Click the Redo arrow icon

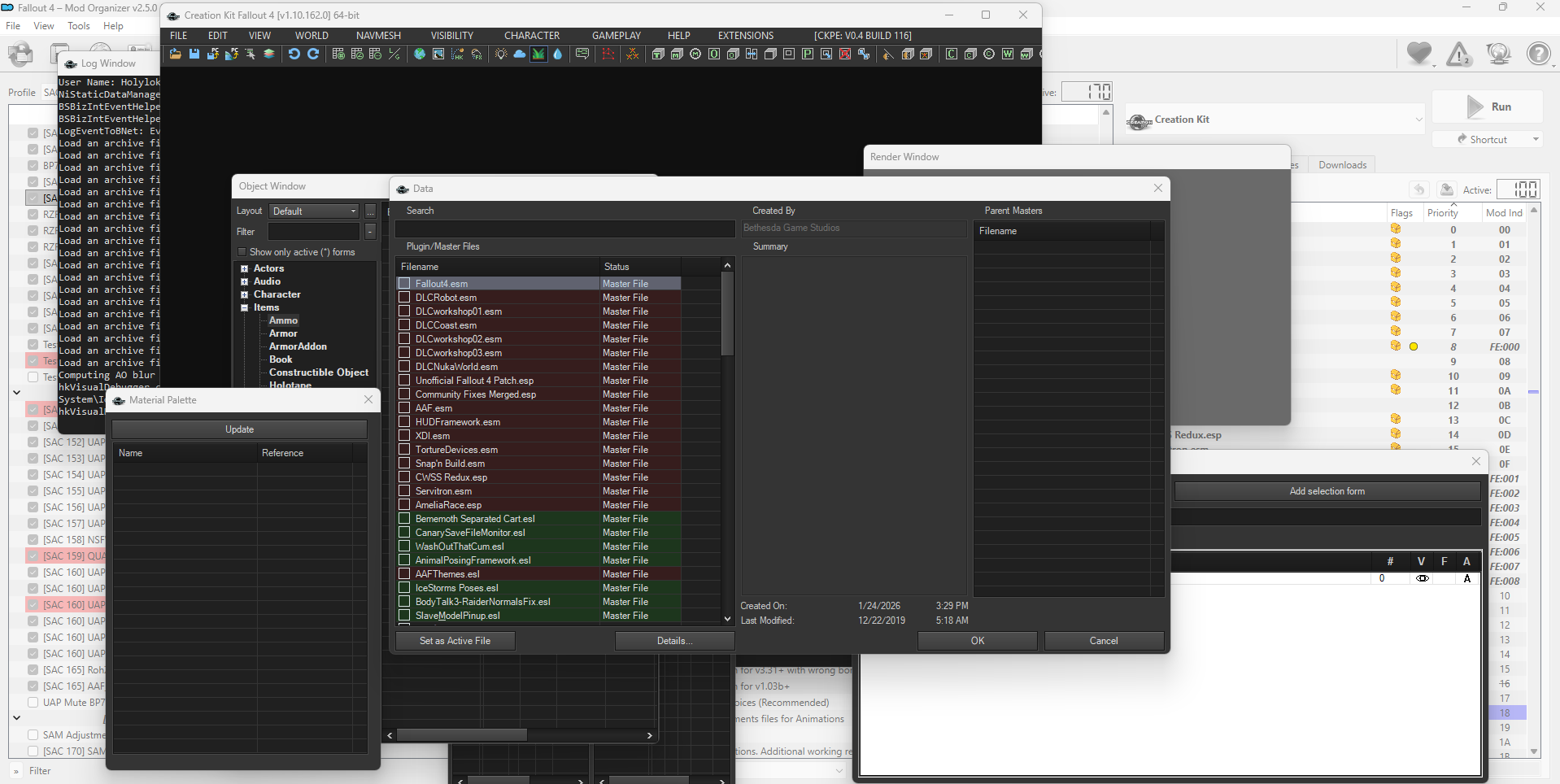click(313, 54)
